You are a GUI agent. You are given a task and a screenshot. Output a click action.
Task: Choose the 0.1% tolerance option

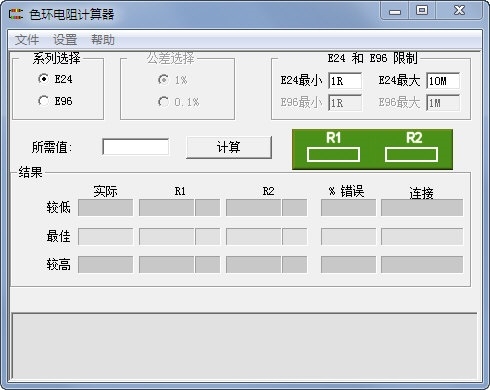163,102
